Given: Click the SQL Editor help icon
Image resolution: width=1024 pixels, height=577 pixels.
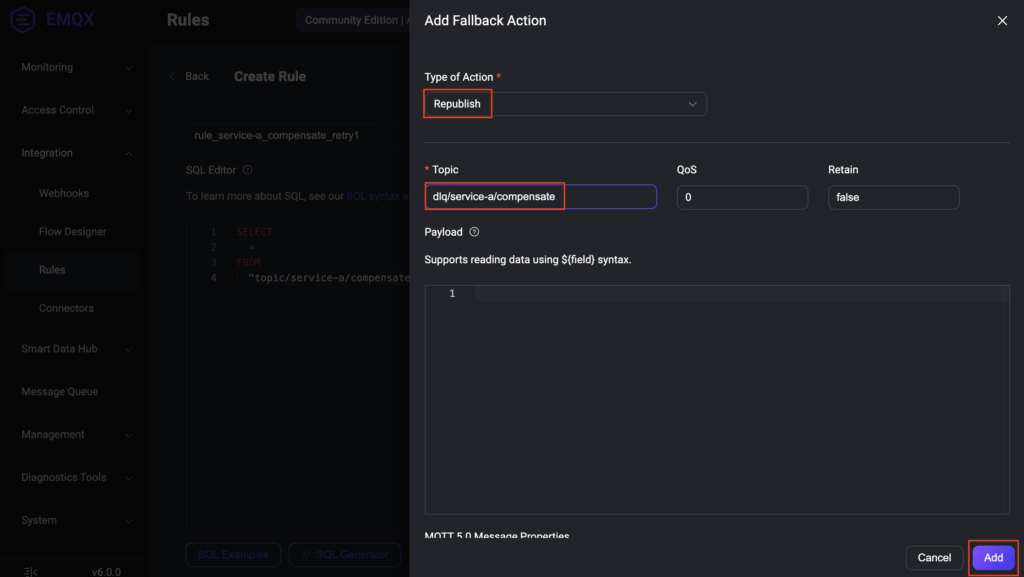Looking at the screenshot, I should click(x=248, y=170).
